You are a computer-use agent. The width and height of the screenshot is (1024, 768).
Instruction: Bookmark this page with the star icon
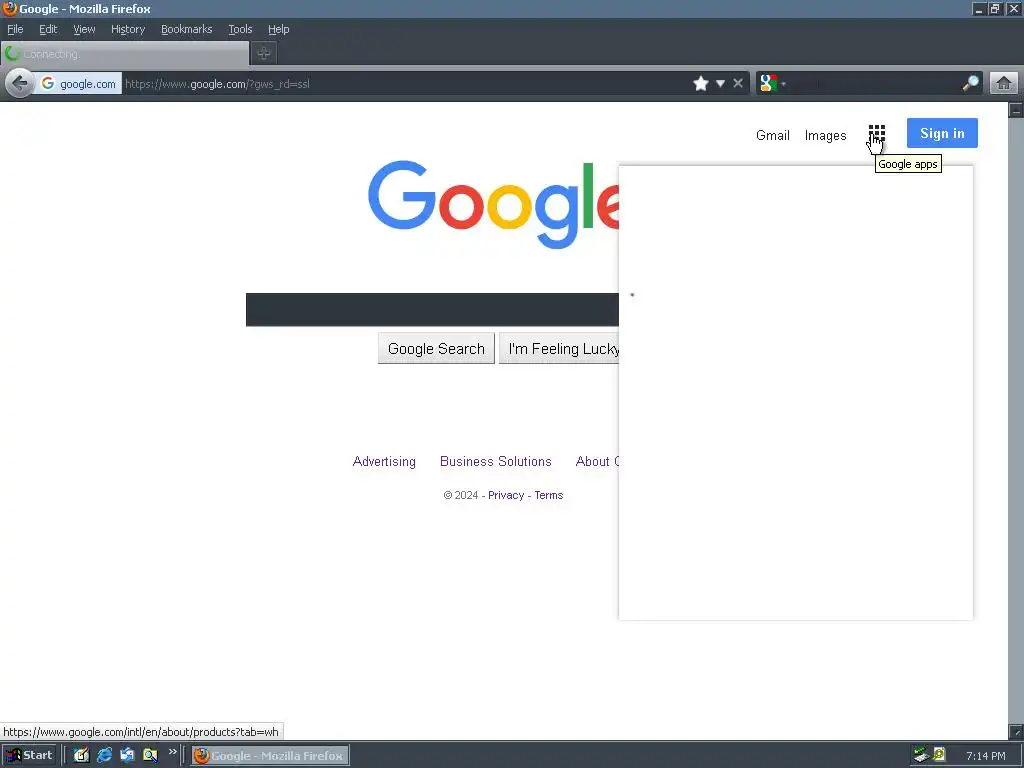pyautogui.click(x=701, y=84)
